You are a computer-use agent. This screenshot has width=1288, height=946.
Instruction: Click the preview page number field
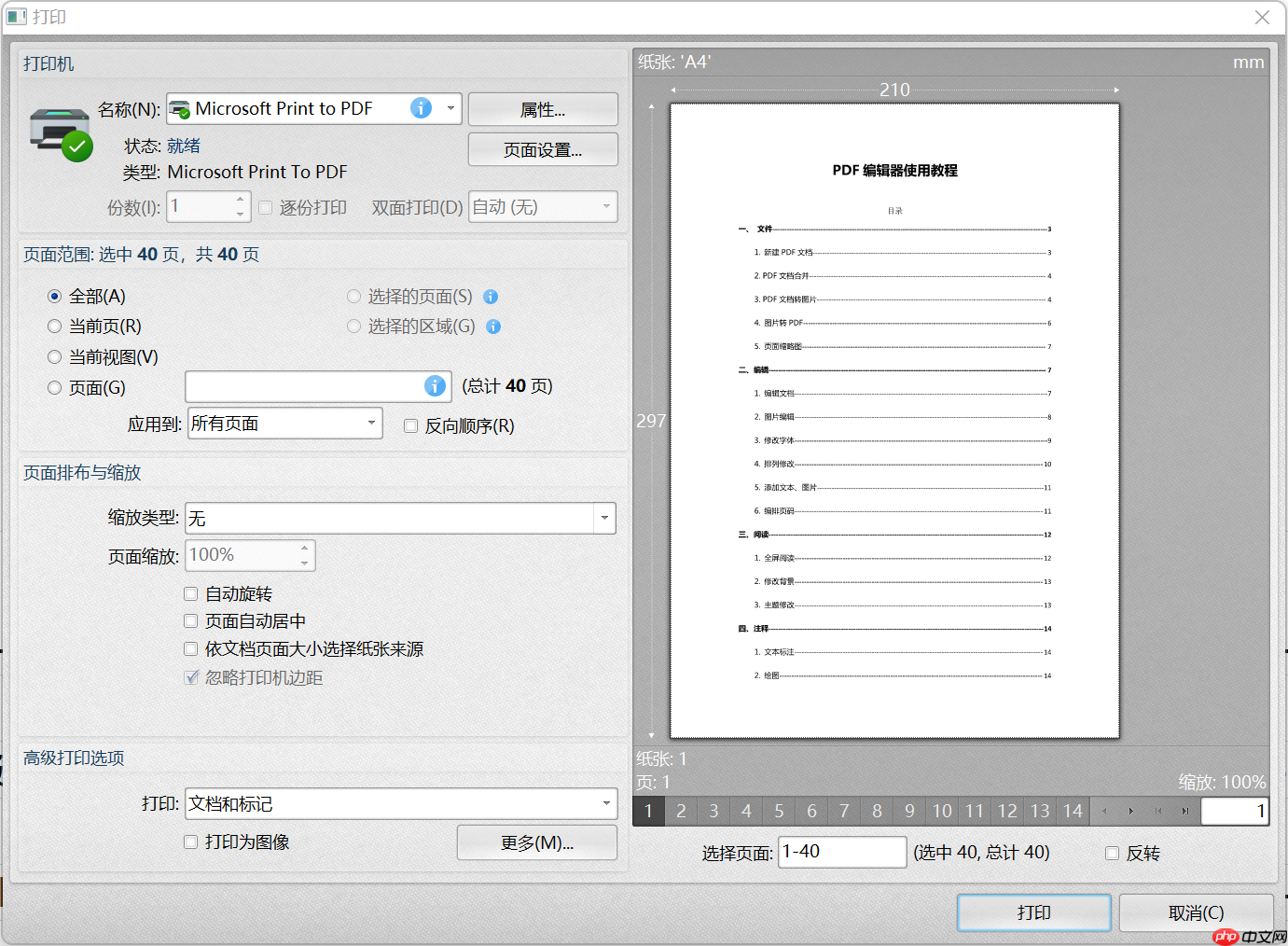pyautogui.click(x=1235, y=811)
